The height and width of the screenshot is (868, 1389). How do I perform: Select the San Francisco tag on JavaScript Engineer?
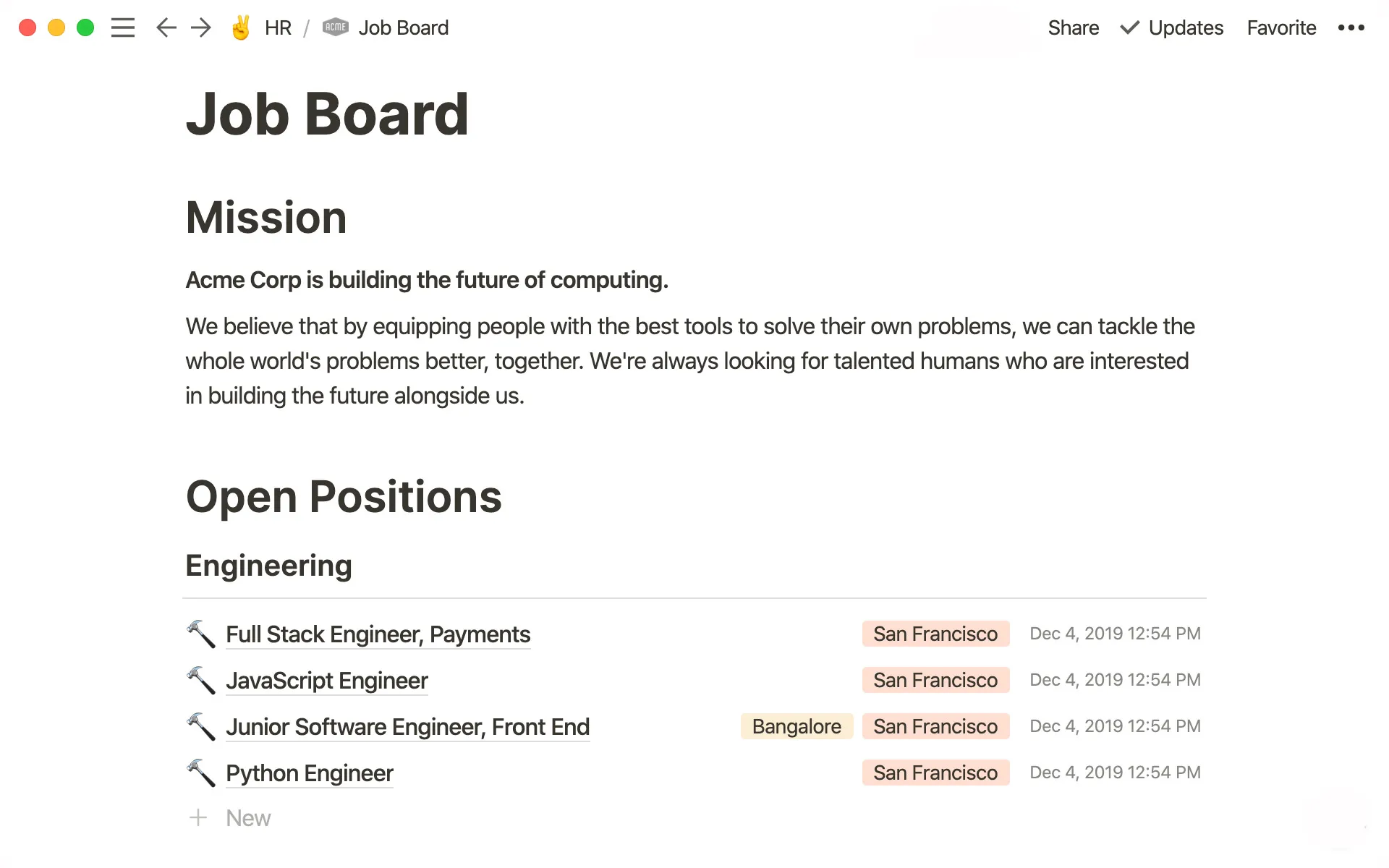(935, 680)
